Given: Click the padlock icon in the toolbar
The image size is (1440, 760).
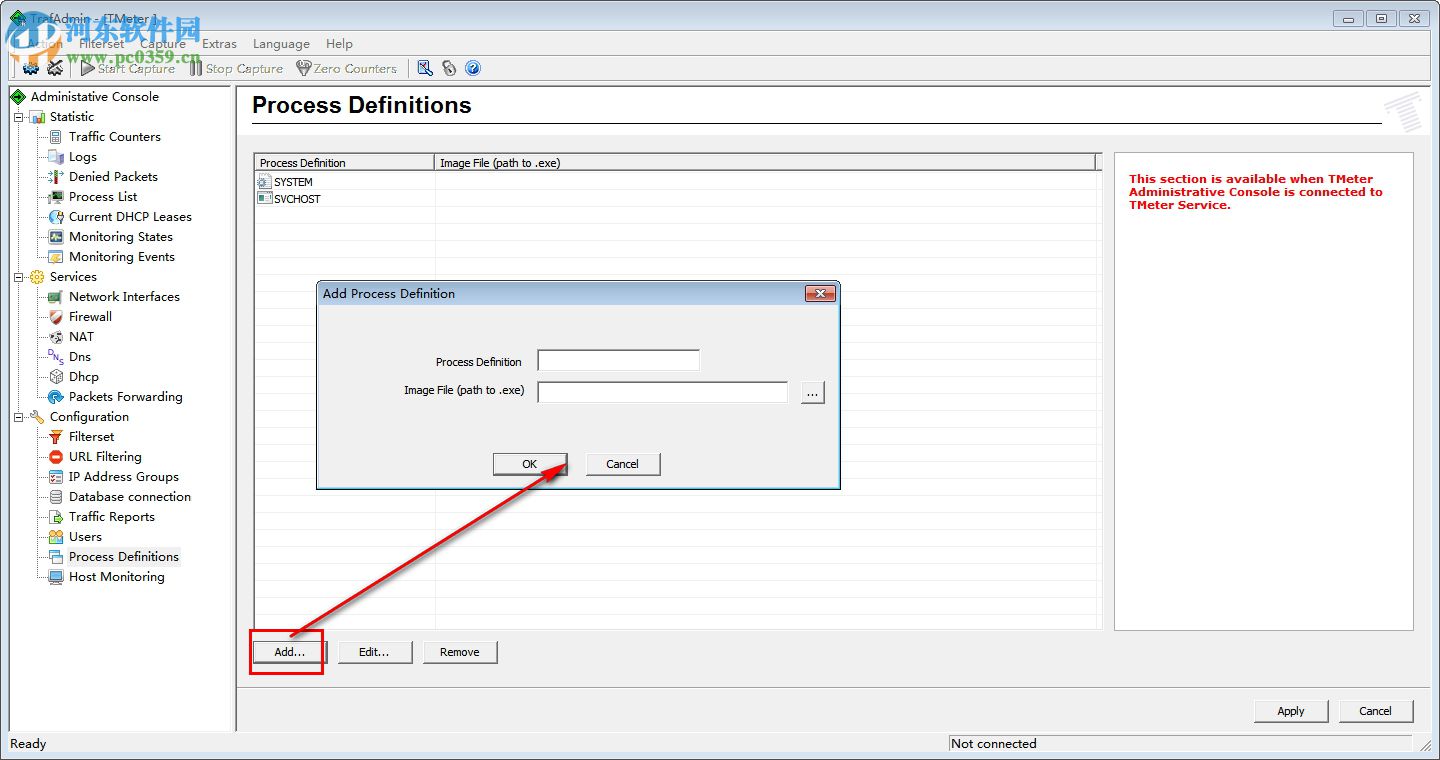Looking at the screenshot, I should pyautogui.click(x=449, y=68).
